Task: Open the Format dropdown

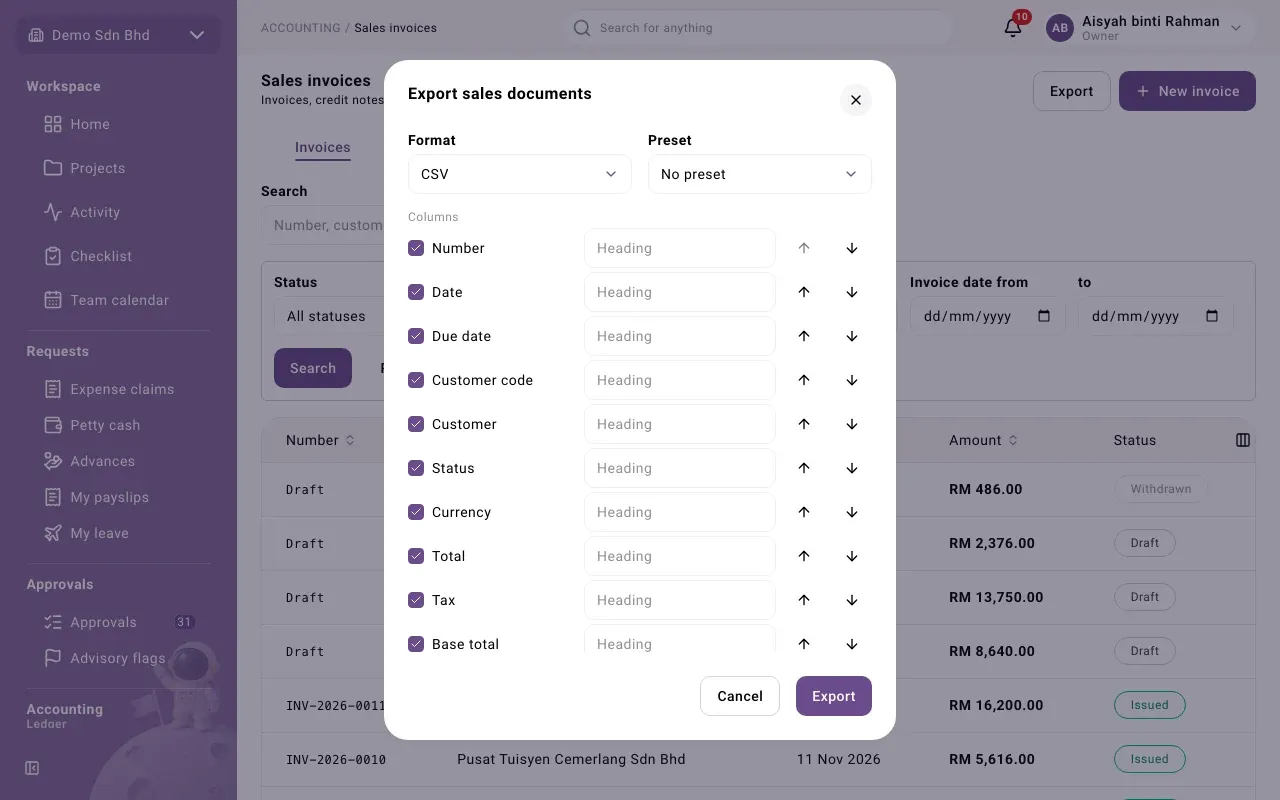Action: coord(520,174)
